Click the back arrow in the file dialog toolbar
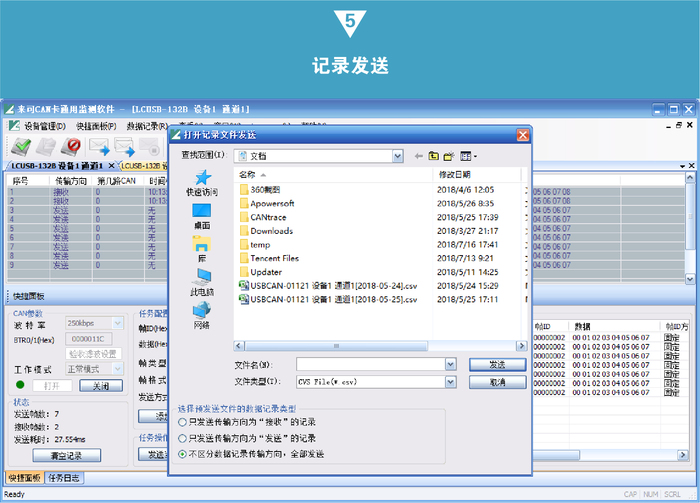Screen dimensions: 700x503 (x=418, y=156)
